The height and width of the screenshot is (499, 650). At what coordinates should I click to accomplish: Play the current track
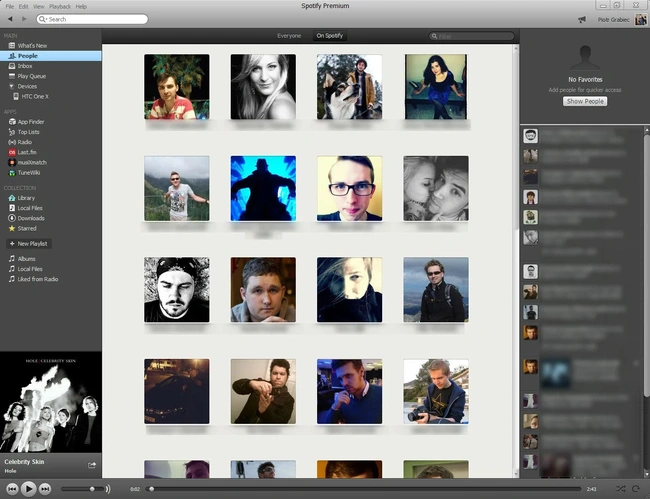click(28, 489)
